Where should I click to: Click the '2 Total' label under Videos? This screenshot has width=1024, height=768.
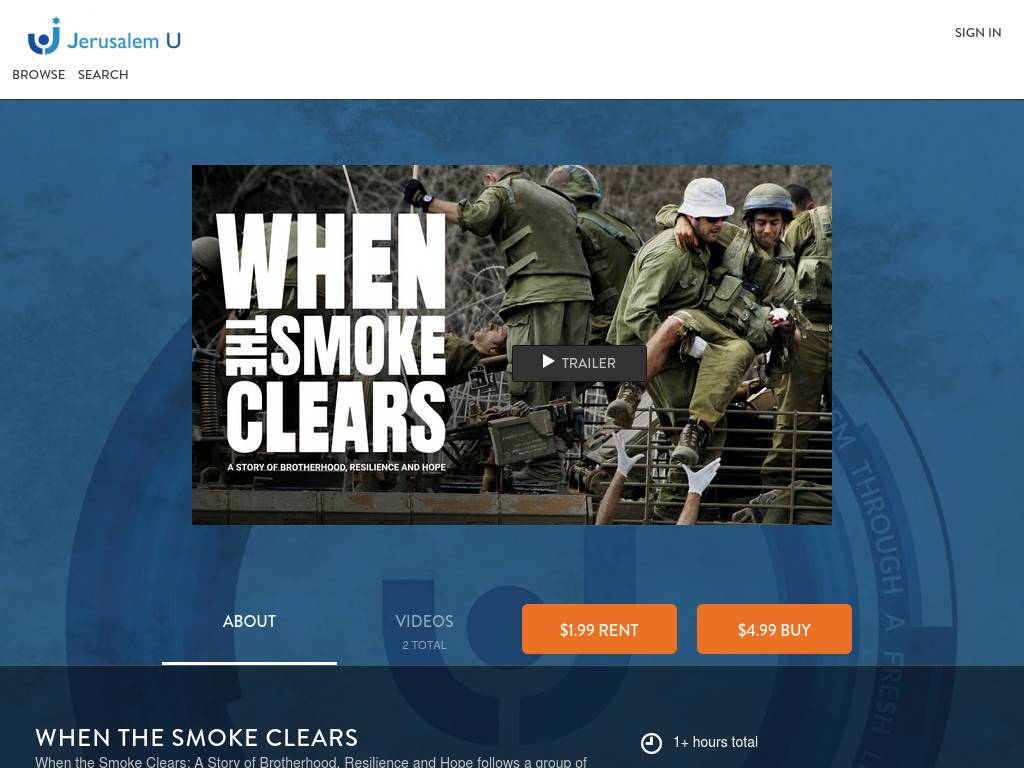[424, 645]
